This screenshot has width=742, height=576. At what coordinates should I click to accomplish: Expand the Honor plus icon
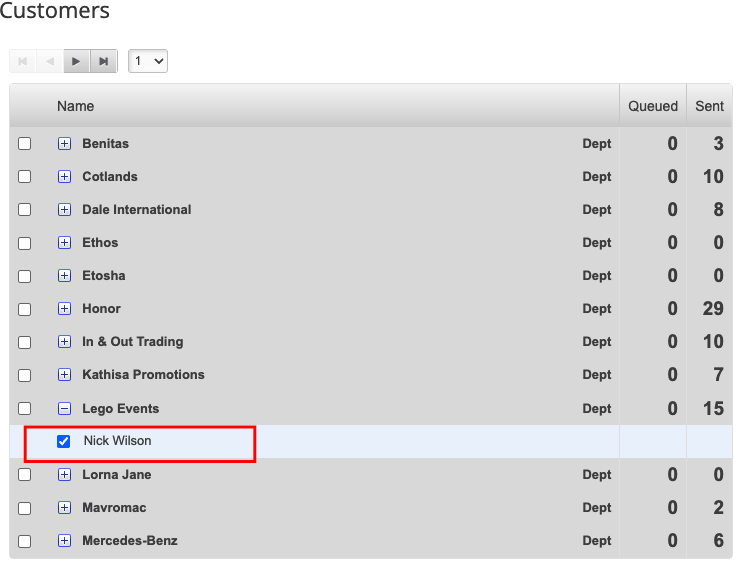[x=64, y=309]
